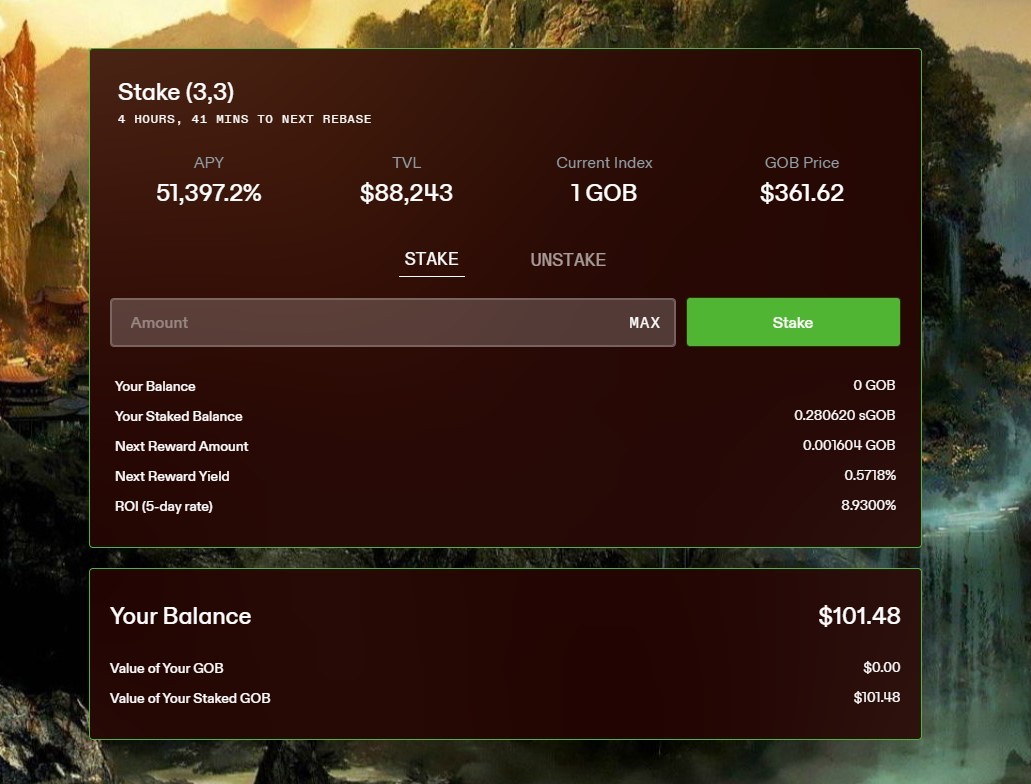Click the APY value 51,397.2%
The image size is (1031, 784).
(208, 193)
